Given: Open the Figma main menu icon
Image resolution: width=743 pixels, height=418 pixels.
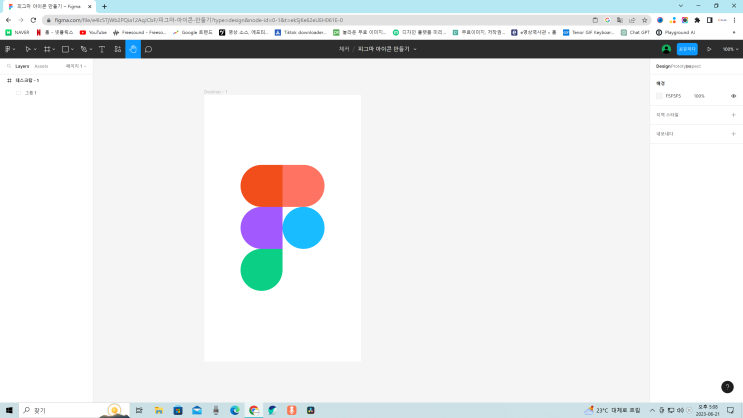Looking at the screenshot, I should point(8,49).
